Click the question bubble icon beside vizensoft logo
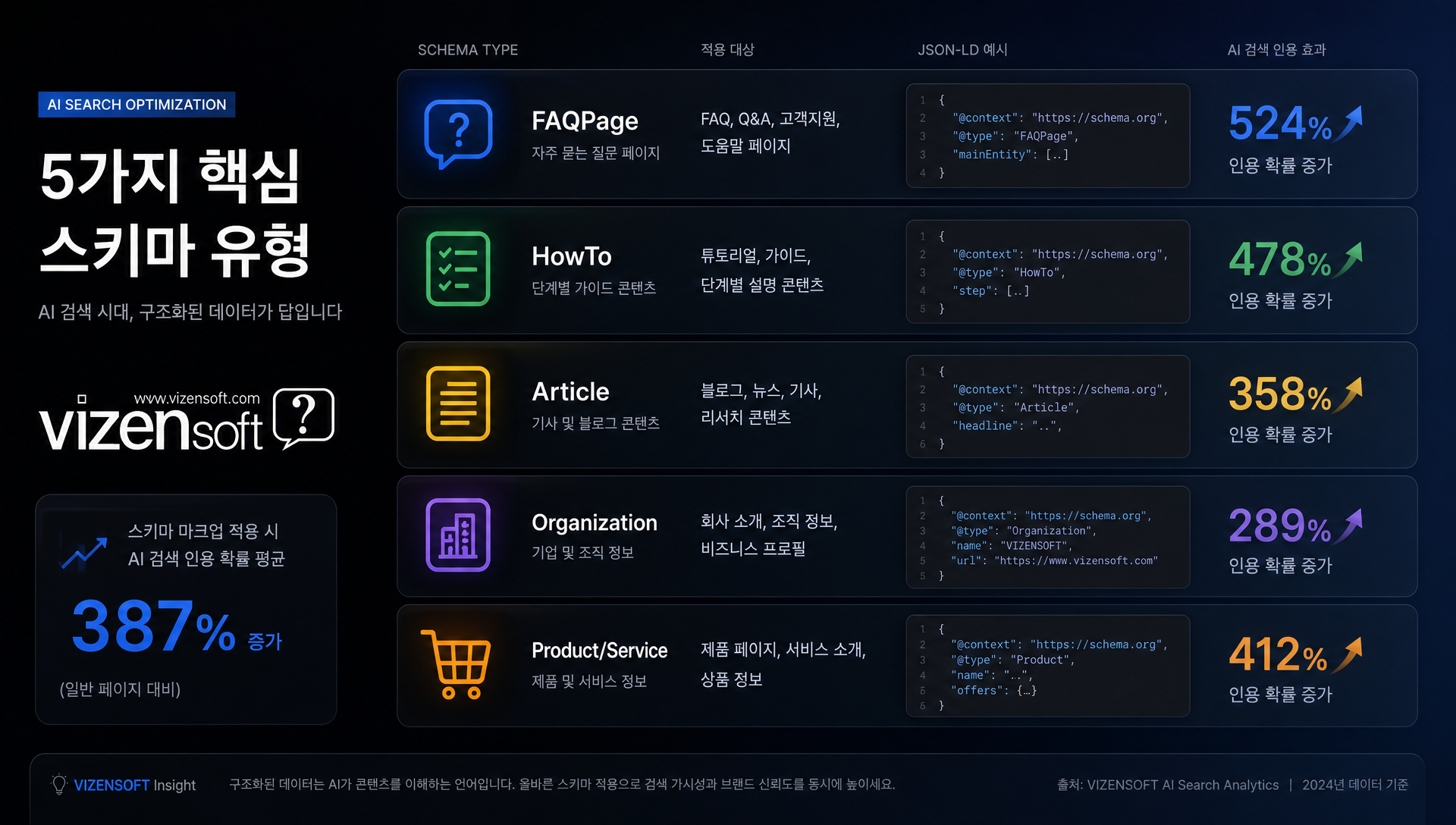Viewport: 1456px width, 825px height. (x=303, y=418)
